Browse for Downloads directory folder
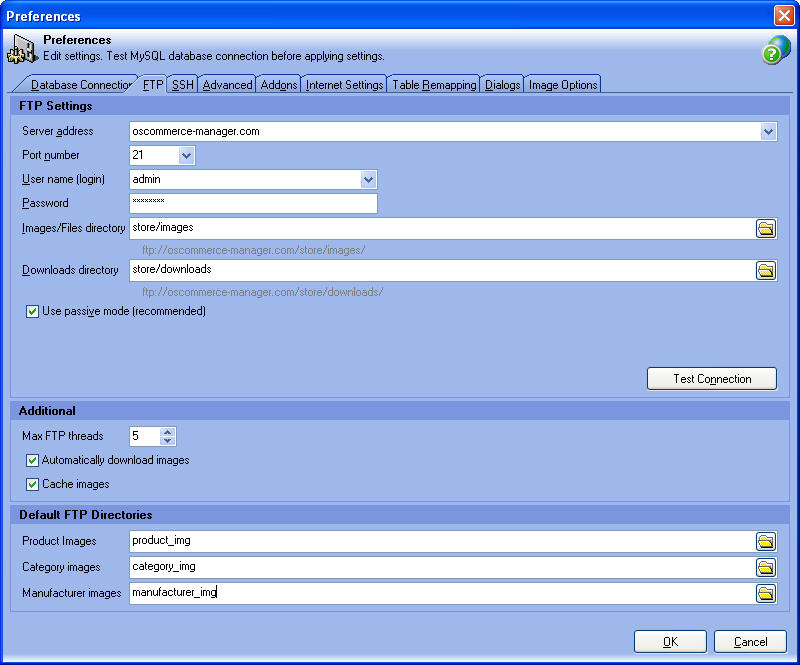800x665 pixels. tap(766, 271)
